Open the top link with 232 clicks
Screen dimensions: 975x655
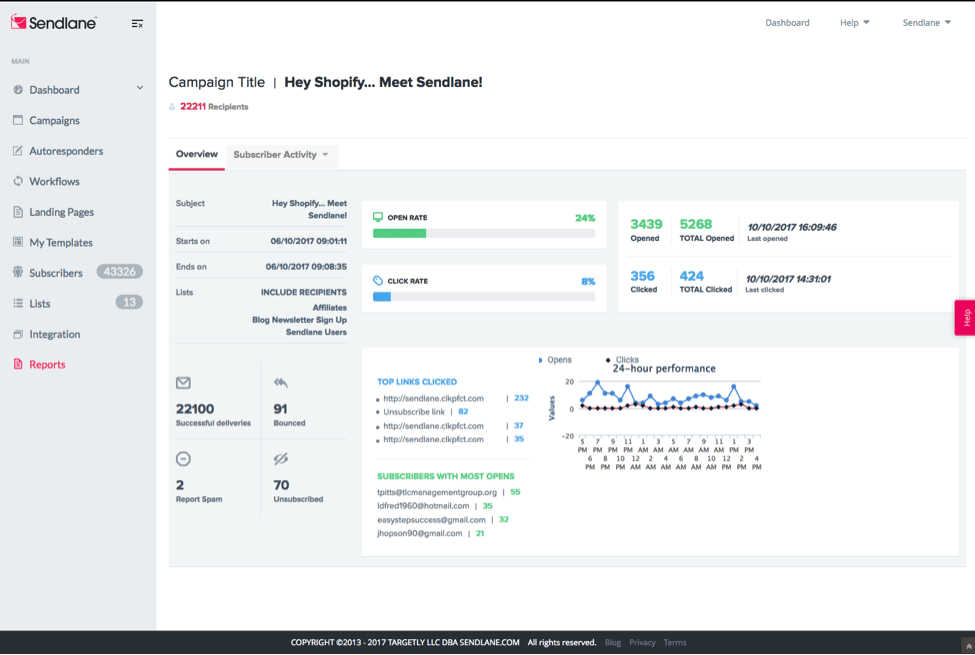click(x=433, y=398)
